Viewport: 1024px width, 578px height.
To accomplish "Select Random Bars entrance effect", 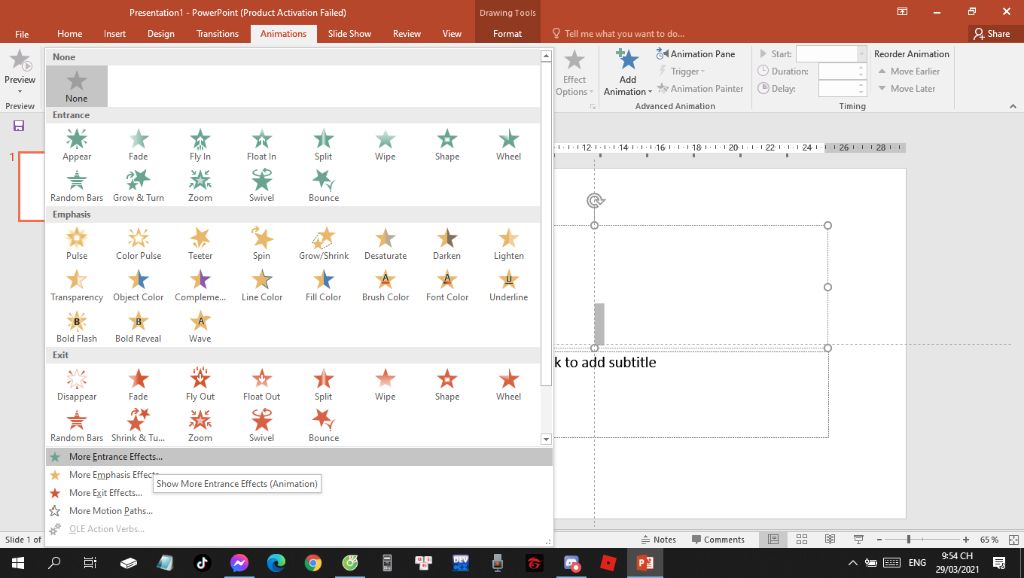I will 76,185.
